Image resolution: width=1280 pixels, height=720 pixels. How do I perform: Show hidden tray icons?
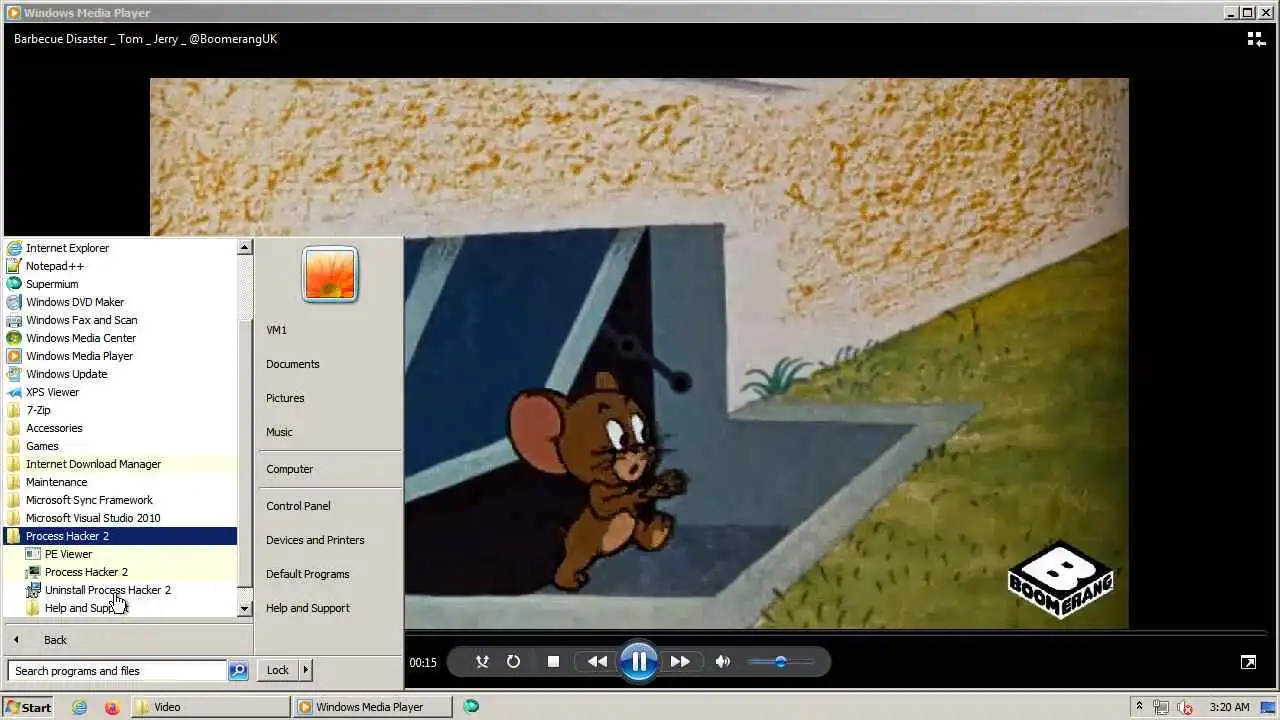click(1140, 707)
